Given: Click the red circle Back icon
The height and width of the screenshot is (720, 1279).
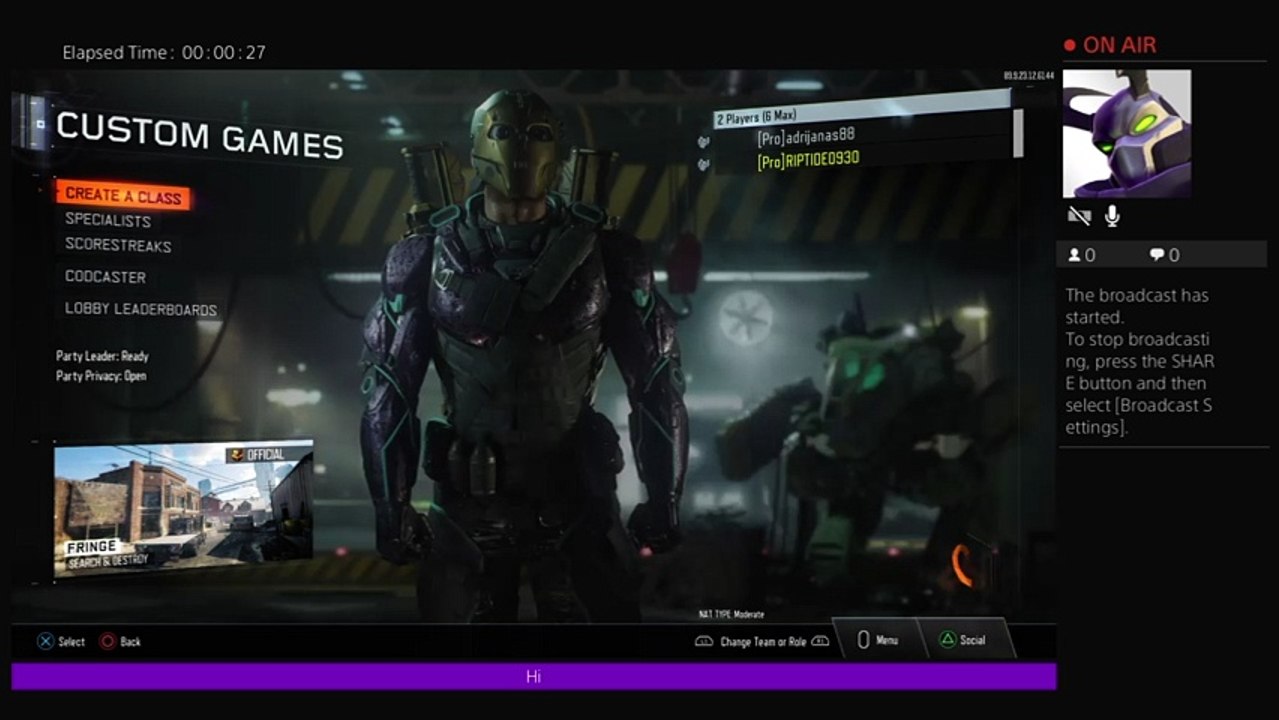Looking at the screenshot, I should coord(108,641).
